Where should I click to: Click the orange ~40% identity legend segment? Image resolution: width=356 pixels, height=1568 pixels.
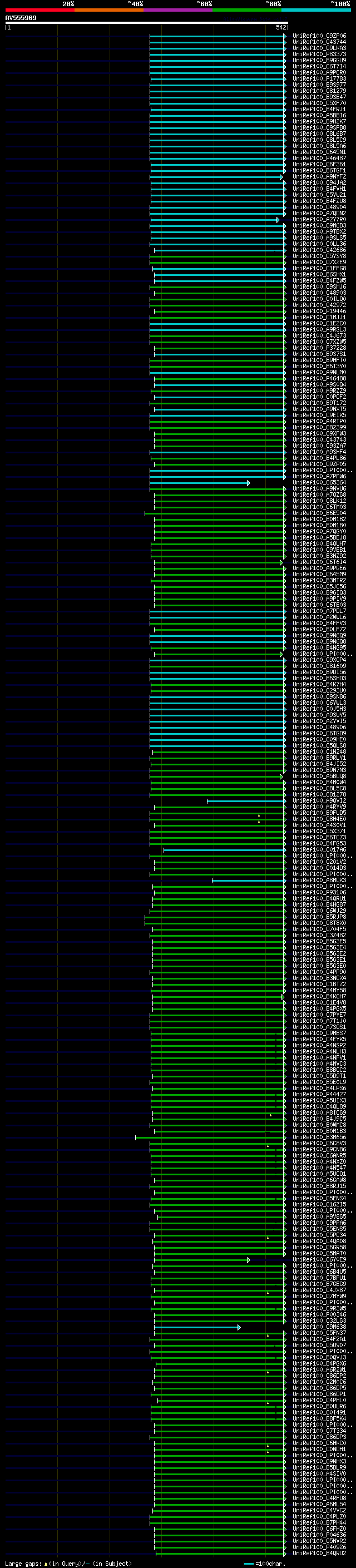(109, 10)
